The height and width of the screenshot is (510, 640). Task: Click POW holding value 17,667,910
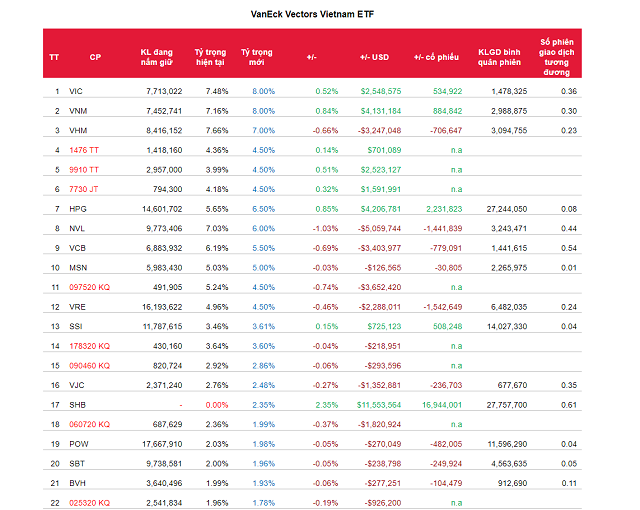162,444
